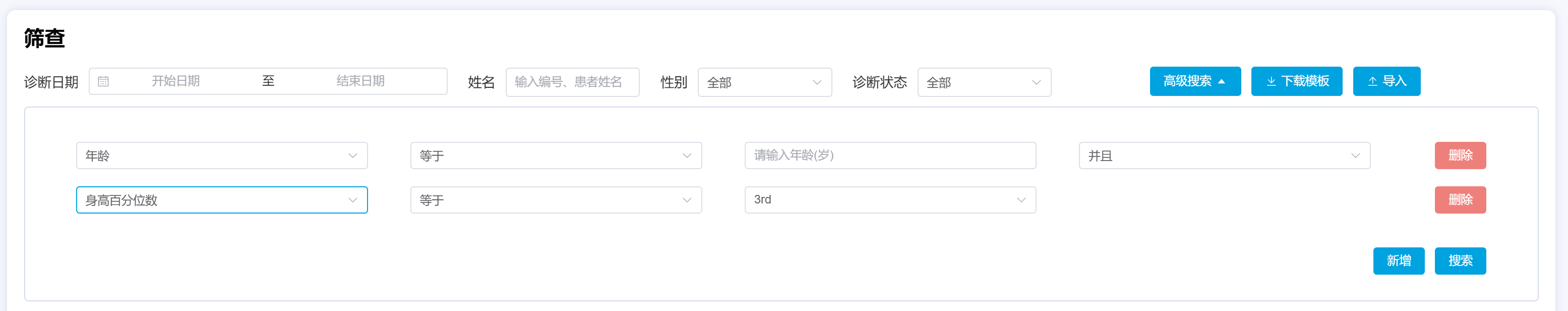Open the 3rd percentile value dropdown
This screenshot has height=311, width=1568.
click(x=890, y=200)
